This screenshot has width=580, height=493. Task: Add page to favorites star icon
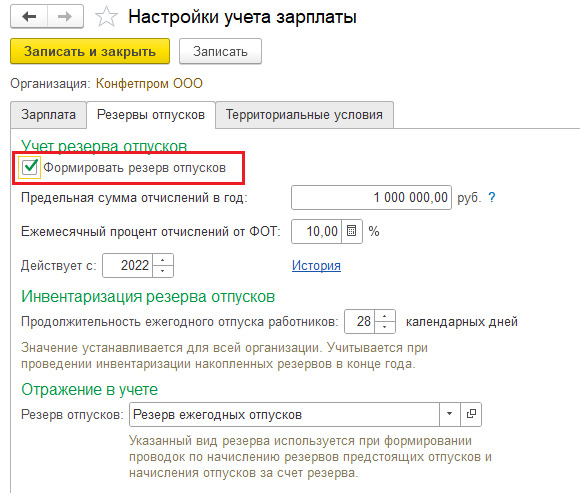106,17
